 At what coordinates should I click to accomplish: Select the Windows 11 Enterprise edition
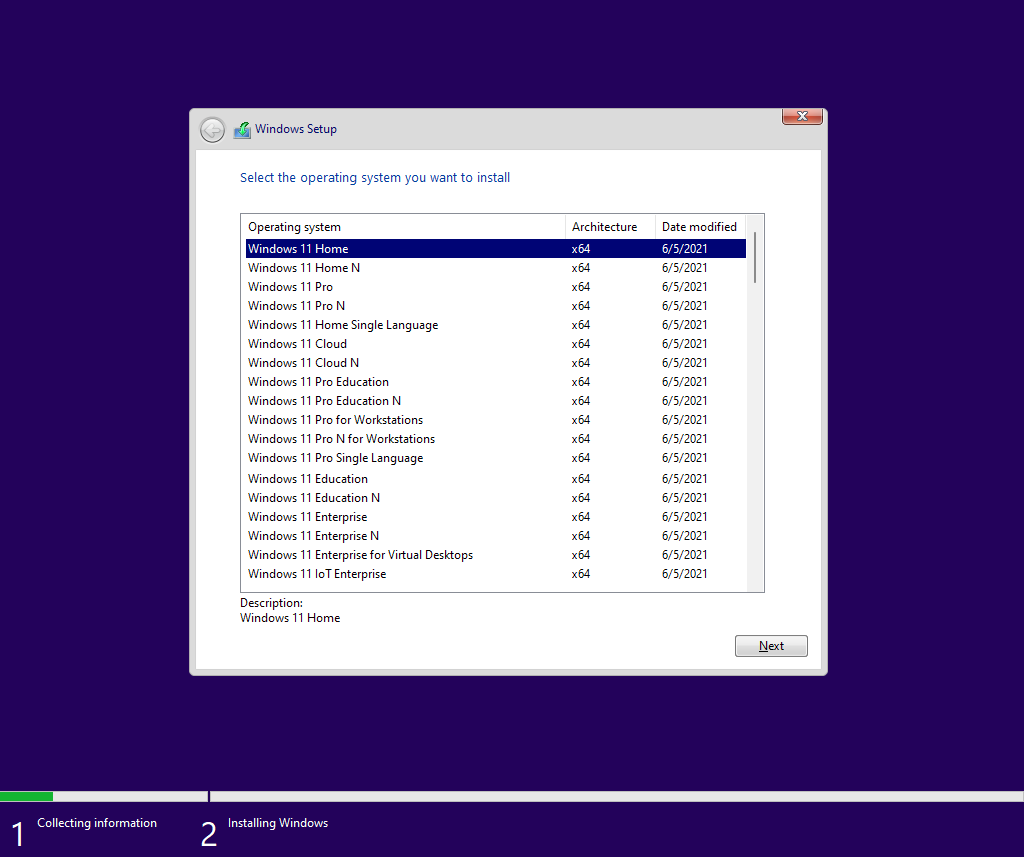pos(496,517)
